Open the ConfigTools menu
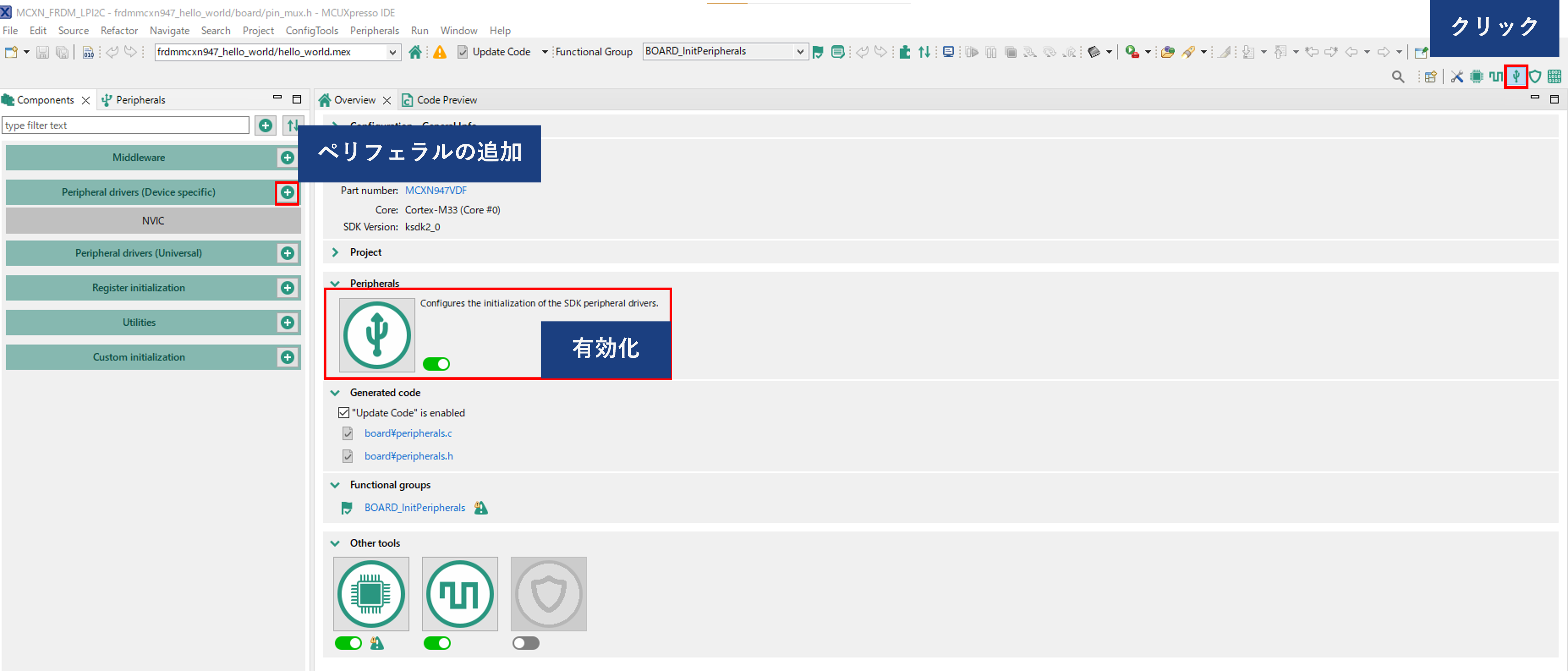This screenshot has height=671, width=1568. 312,30
